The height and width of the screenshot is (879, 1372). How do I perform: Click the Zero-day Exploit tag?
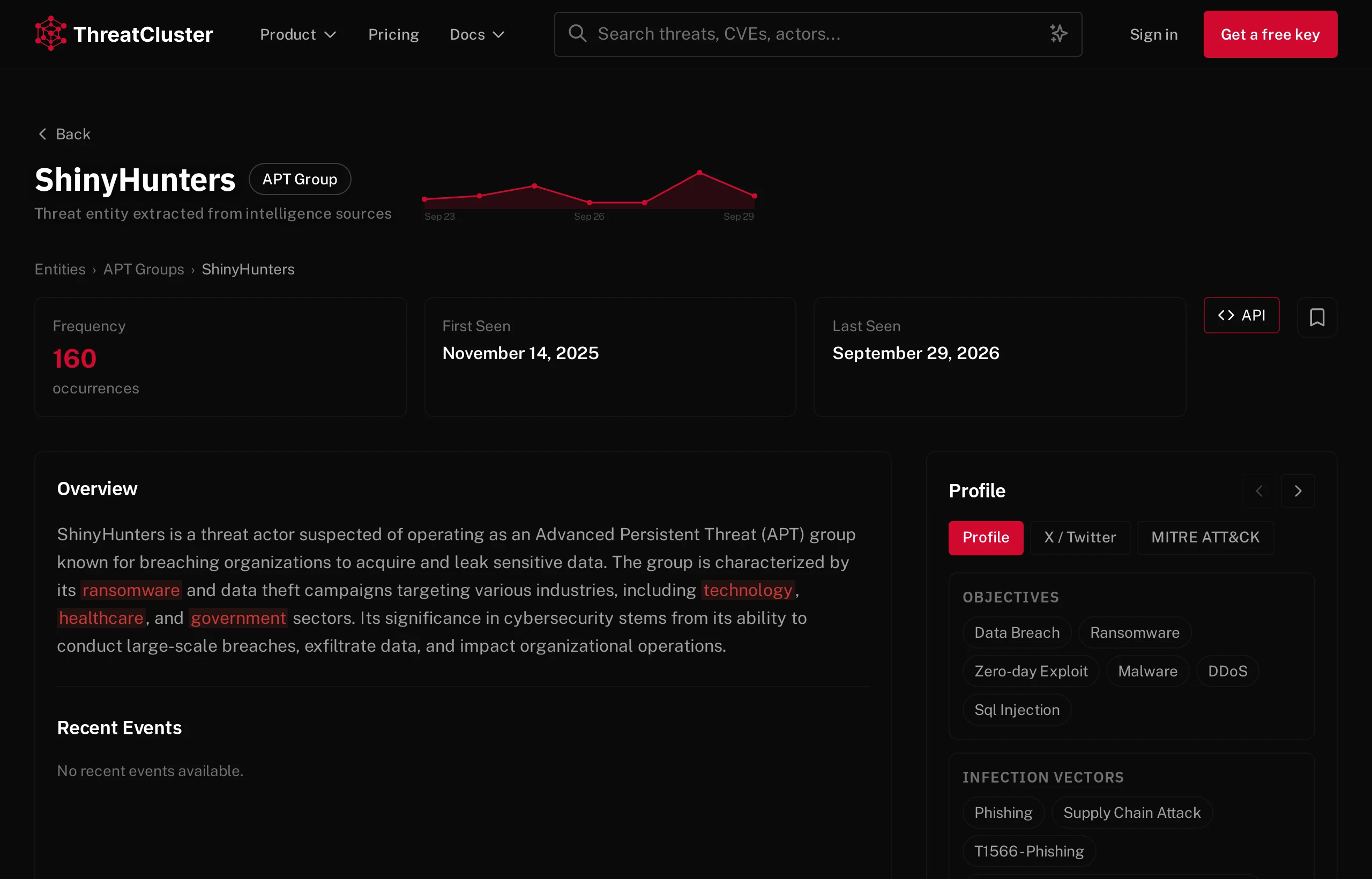1031,671
